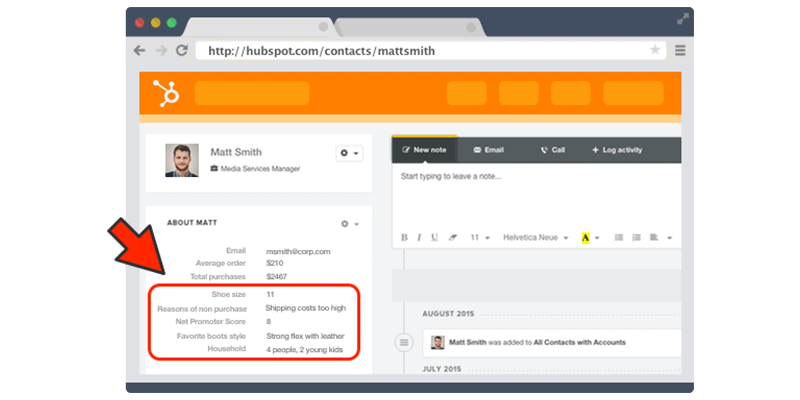Bookmark page with the star icon
800x400 pixels.
pyautogui.click(x=655, y=50)
